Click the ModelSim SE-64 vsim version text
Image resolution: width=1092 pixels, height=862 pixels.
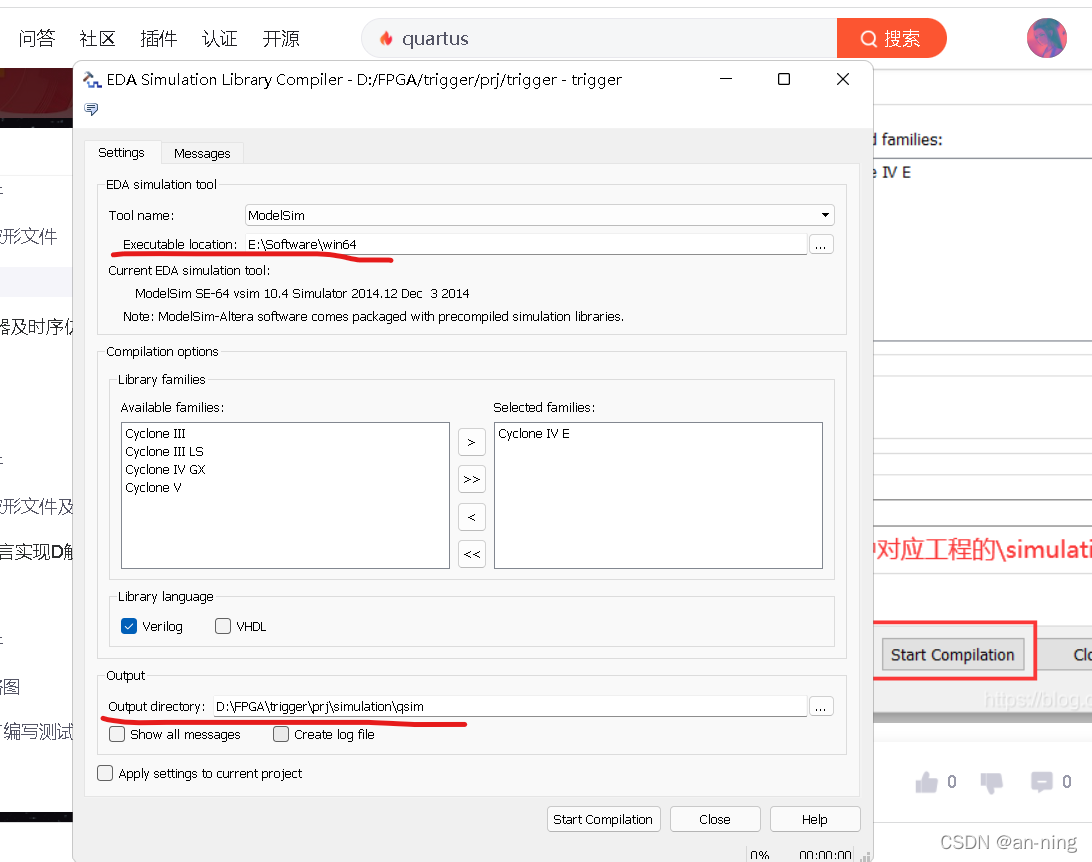pos(302,293)
